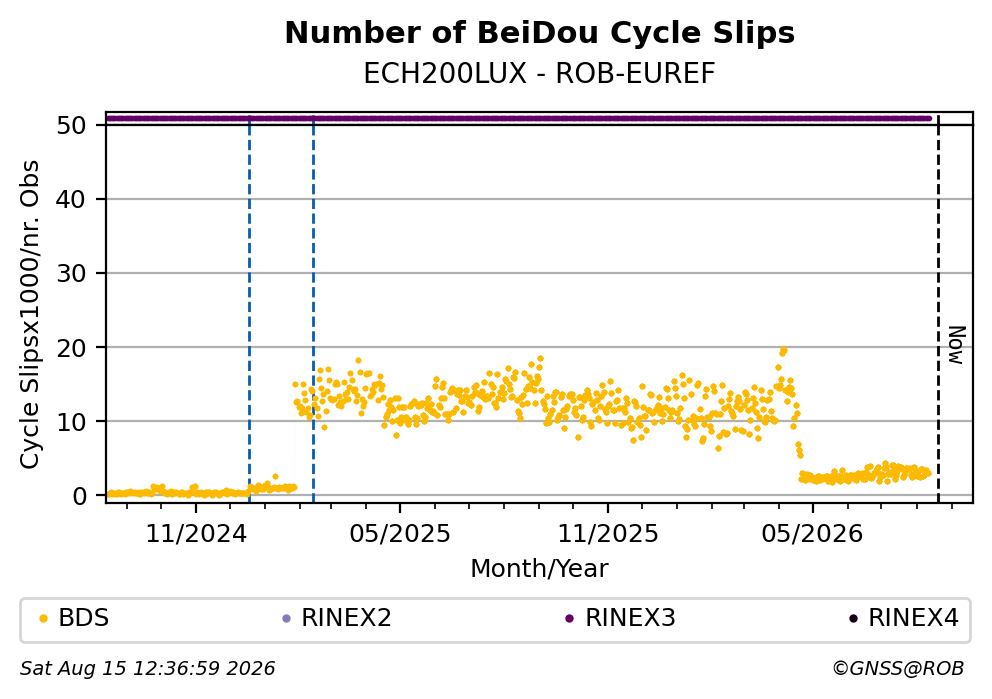The height and width of the screenshot is (699, 992).
Task: Click the 50 y-axis tick label
Action: pos(71,125)
